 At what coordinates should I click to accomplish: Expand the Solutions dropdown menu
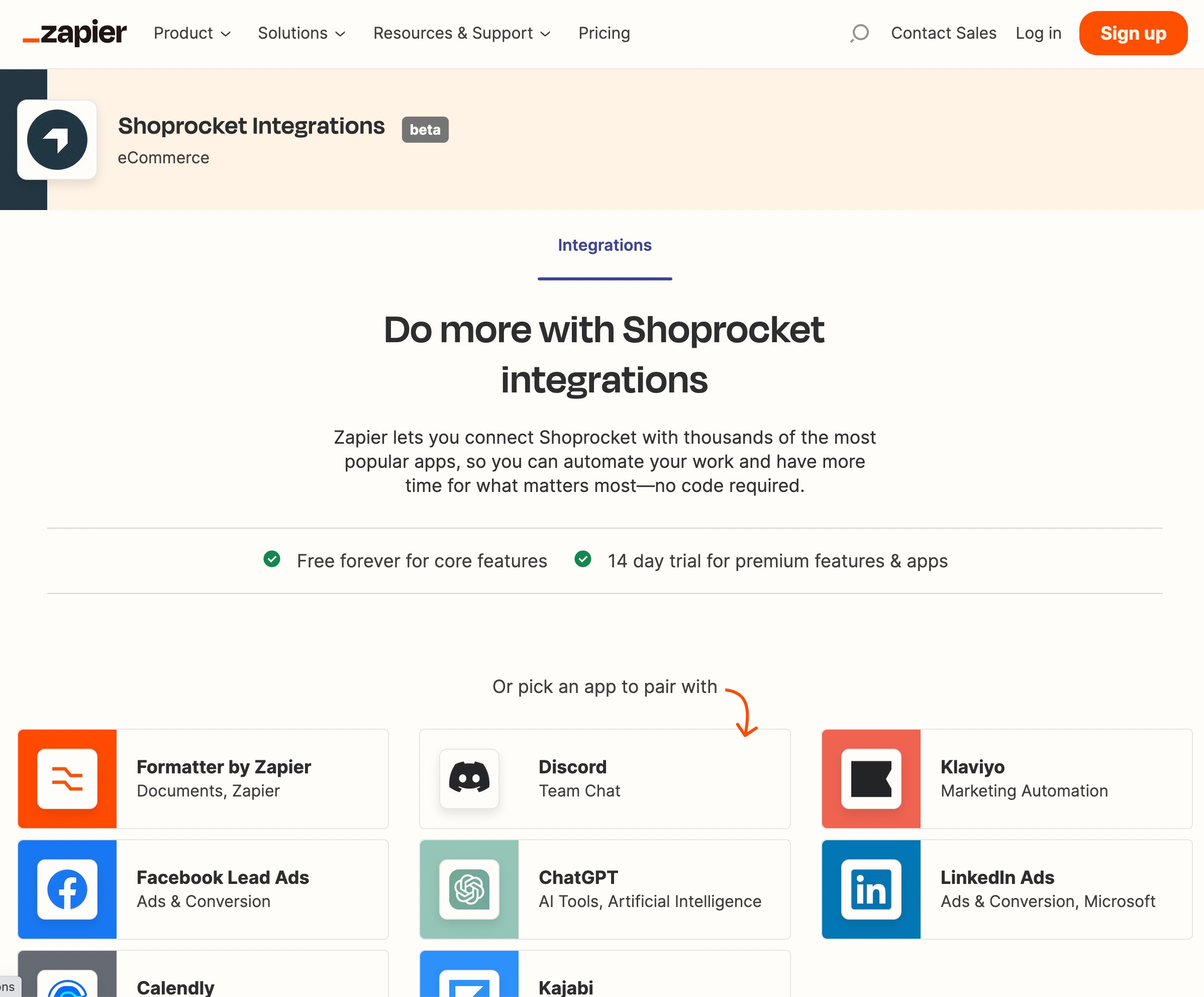(302, 33)
